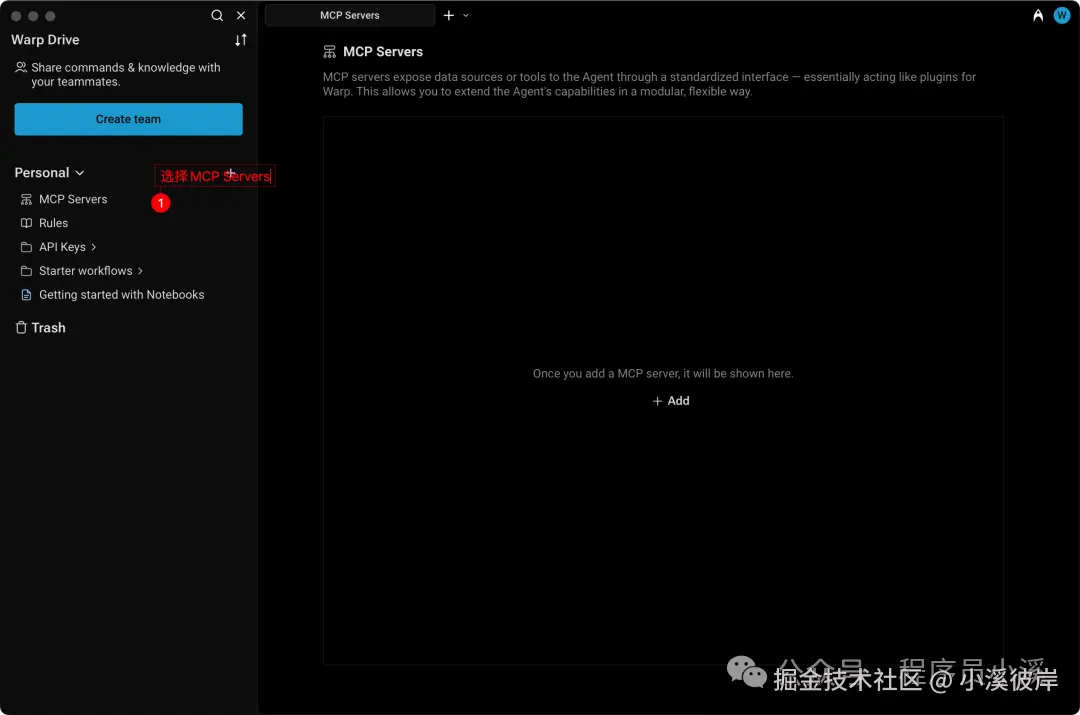Click the Personal section label

tap(42, 173)
